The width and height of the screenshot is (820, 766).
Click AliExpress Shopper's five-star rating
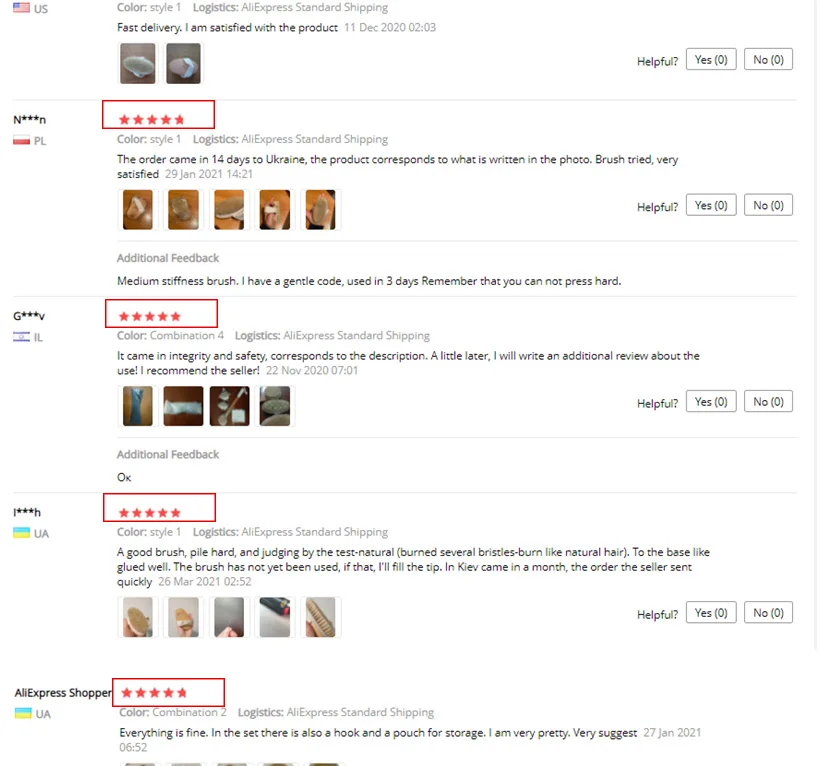tap(154, 693)
